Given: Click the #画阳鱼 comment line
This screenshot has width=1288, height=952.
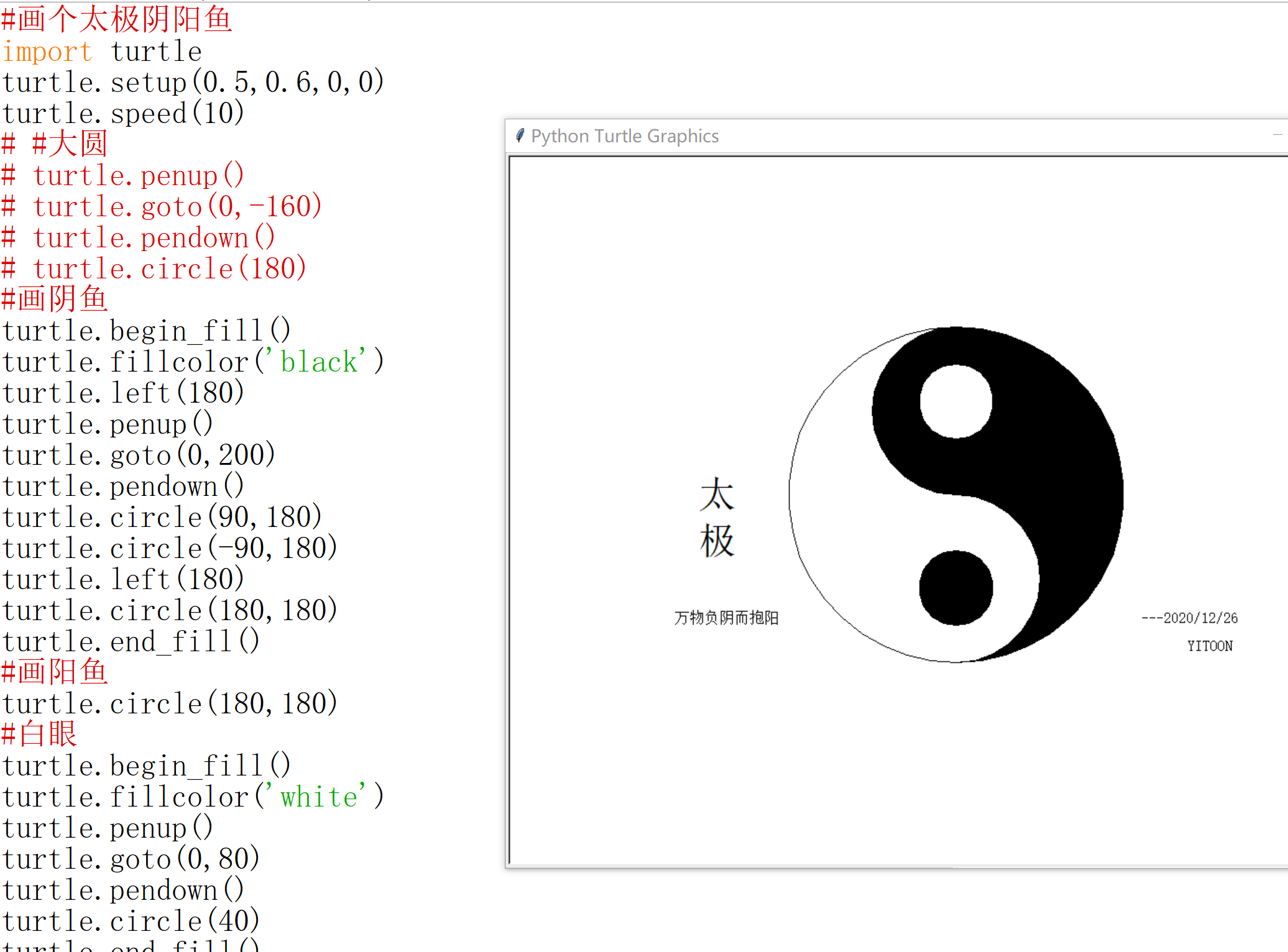Looking at the screenshot, I should coord(55,672).
